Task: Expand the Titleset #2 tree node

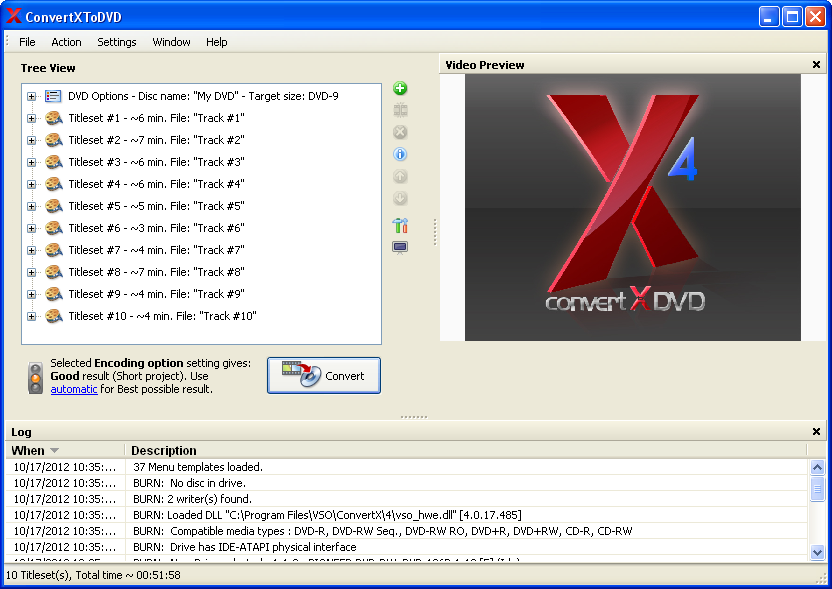Action: pyautogui.click(x=31, y=141)
